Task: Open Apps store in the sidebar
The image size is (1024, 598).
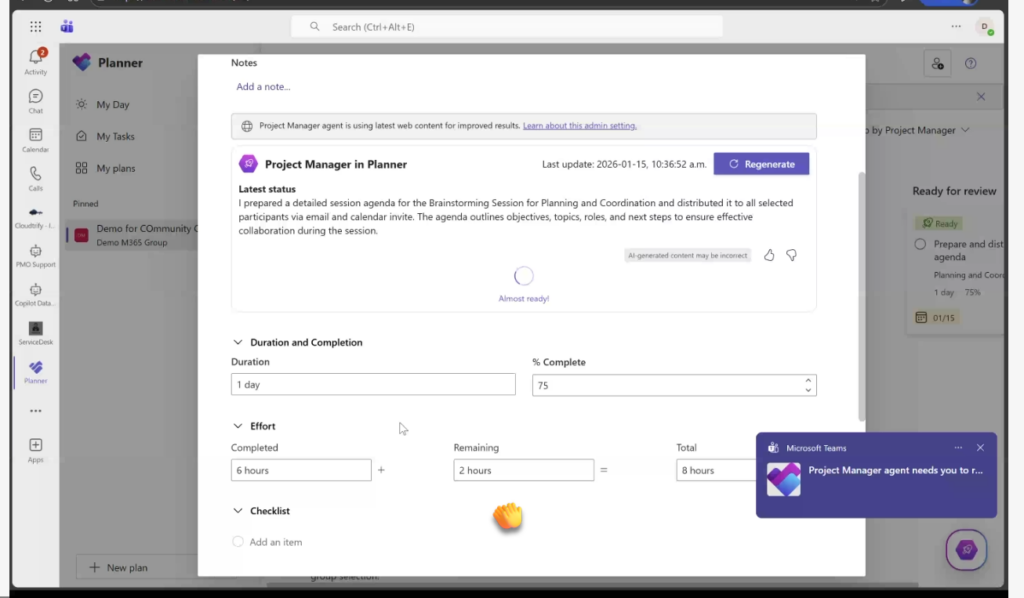Action: [35, 450]
